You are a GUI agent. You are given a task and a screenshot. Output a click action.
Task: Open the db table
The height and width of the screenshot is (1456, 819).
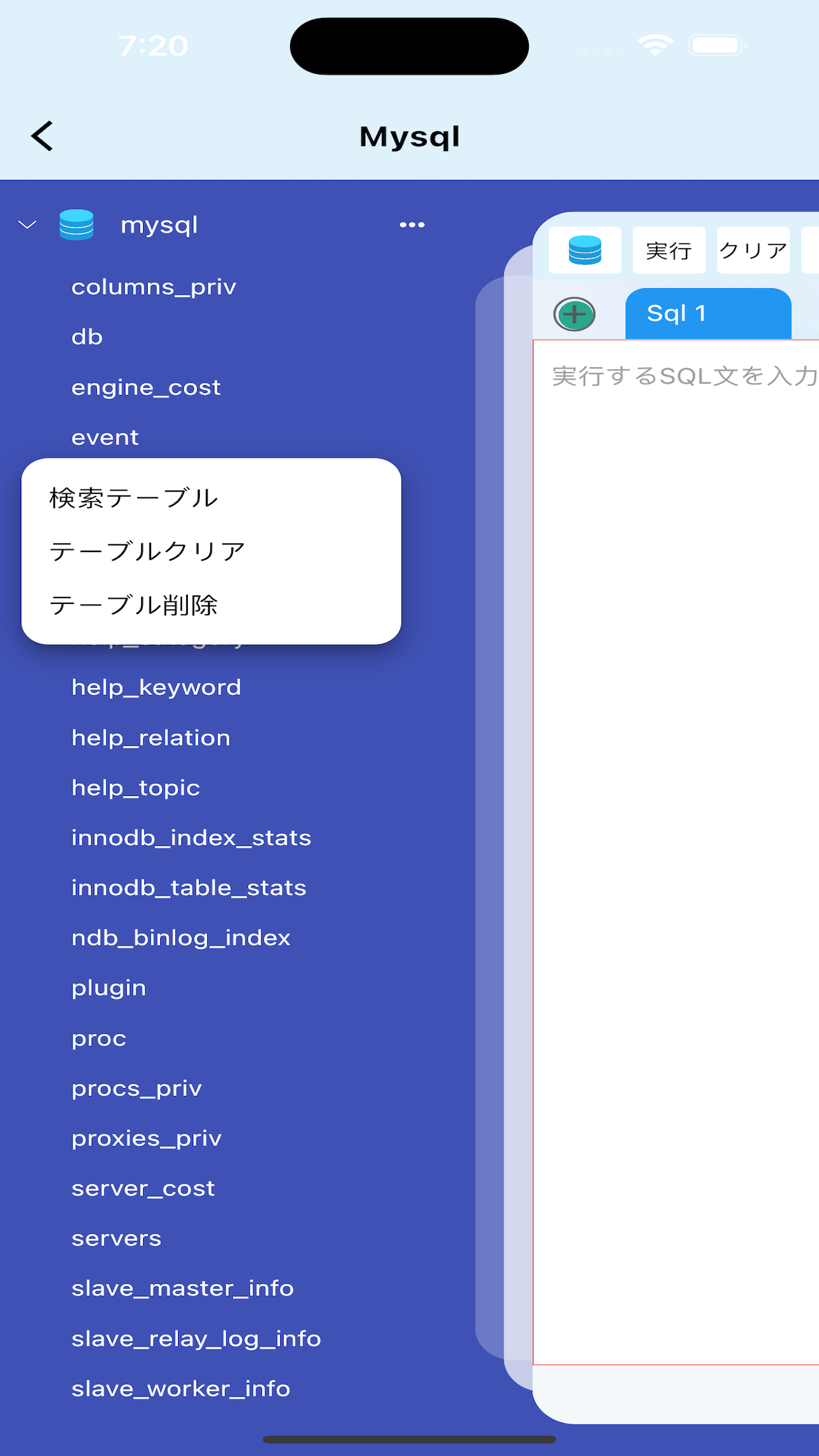[x=87, y=337]
